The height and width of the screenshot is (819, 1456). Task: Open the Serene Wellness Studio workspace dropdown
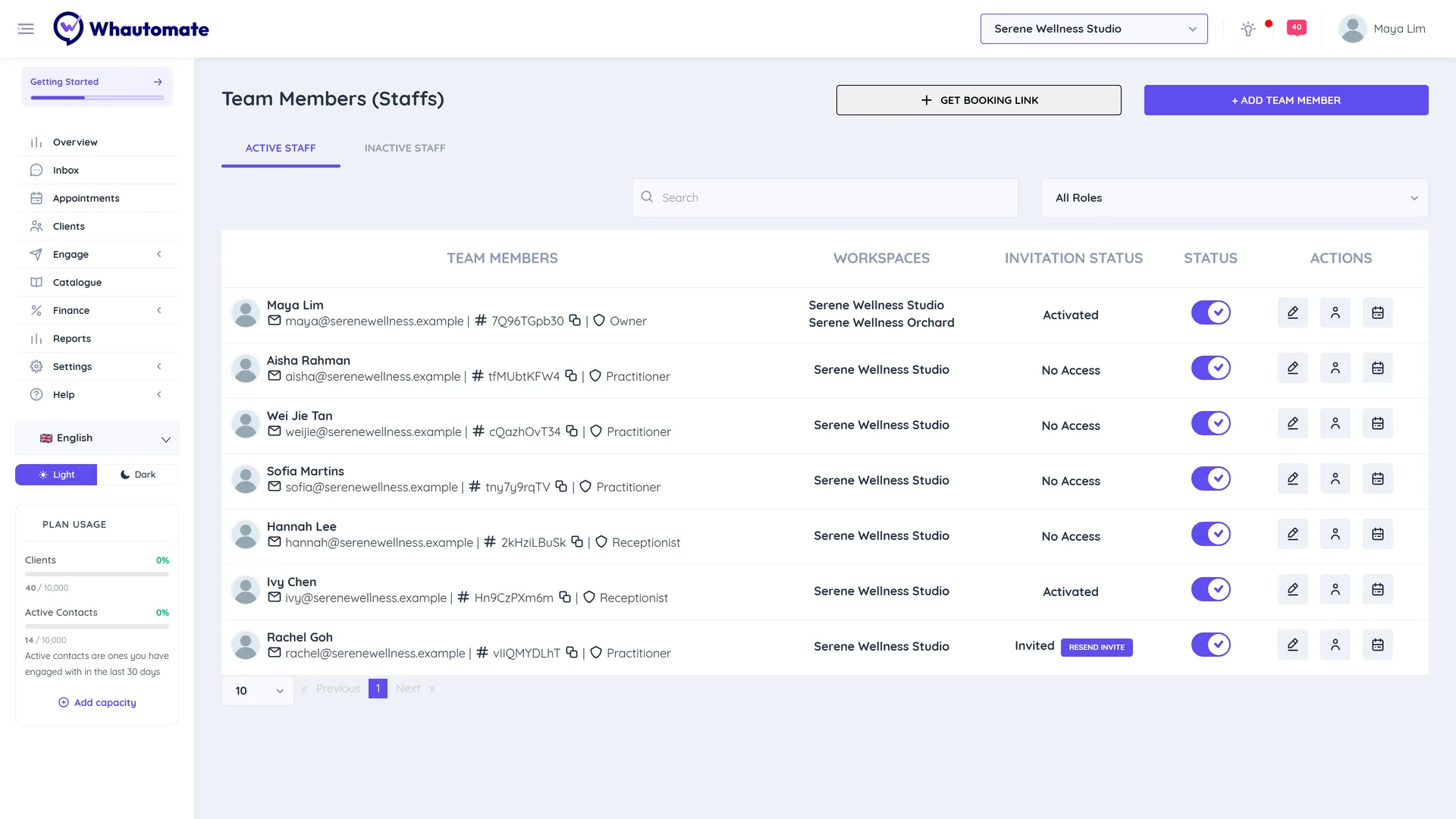tap(1094, 29)
